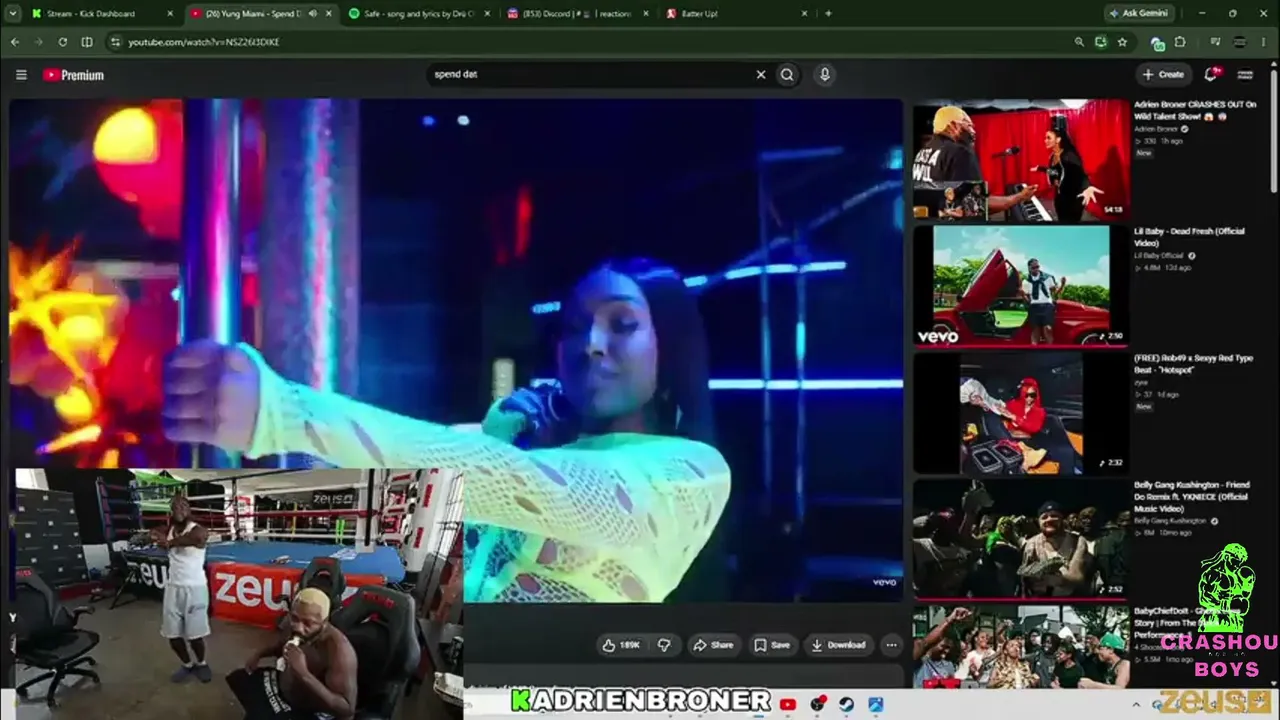Open the Rob49 x Sexyy Red thumbnail
The height and width of the screenshot is (720, 1280).
[1021, 412]
